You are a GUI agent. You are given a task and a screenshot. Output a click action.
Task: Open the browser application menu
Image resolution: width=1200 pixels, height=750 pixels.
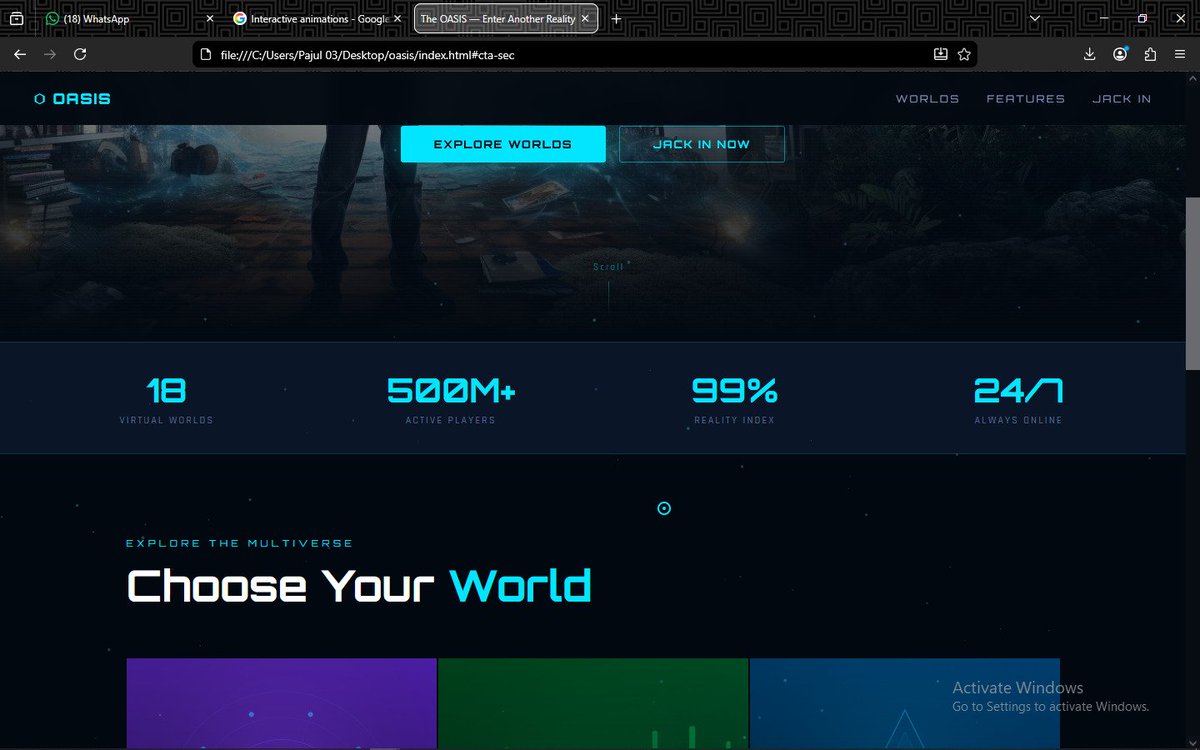(1180, 54)
